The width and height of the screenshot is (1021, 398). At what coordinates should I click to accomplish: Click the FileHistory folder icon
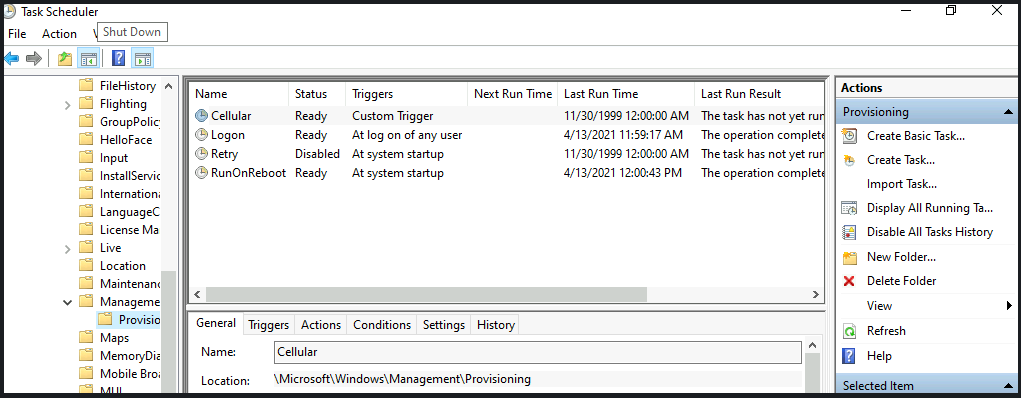86,85
